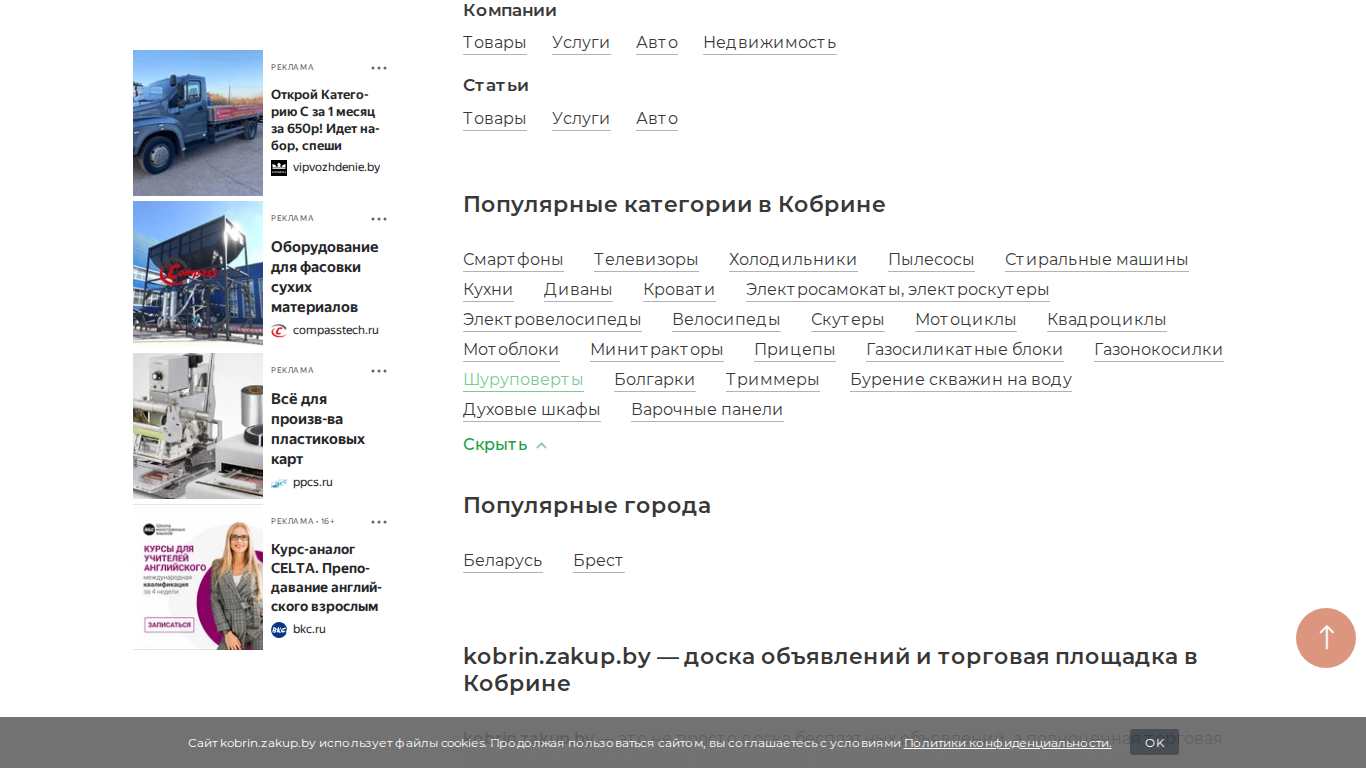This screenshot has width=1366, height=768.
Task: Open 'Оборудование для фасовки сухих материалов' ad headline
Action: coord(325,277)
